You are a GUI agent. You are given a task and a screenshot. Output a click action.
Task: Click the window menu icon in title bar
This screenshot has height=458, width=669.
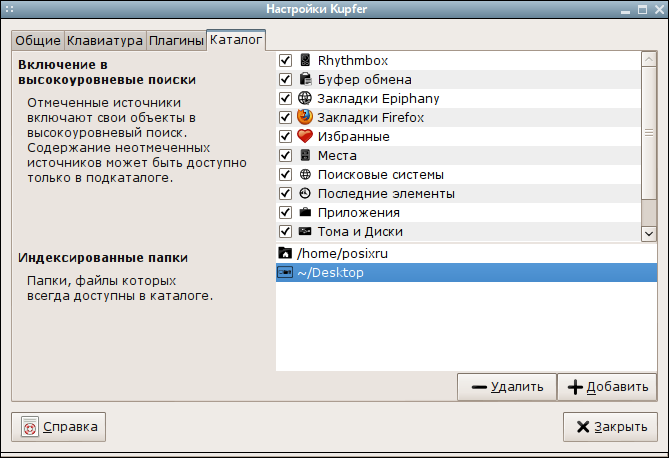[x=9, y=9]
